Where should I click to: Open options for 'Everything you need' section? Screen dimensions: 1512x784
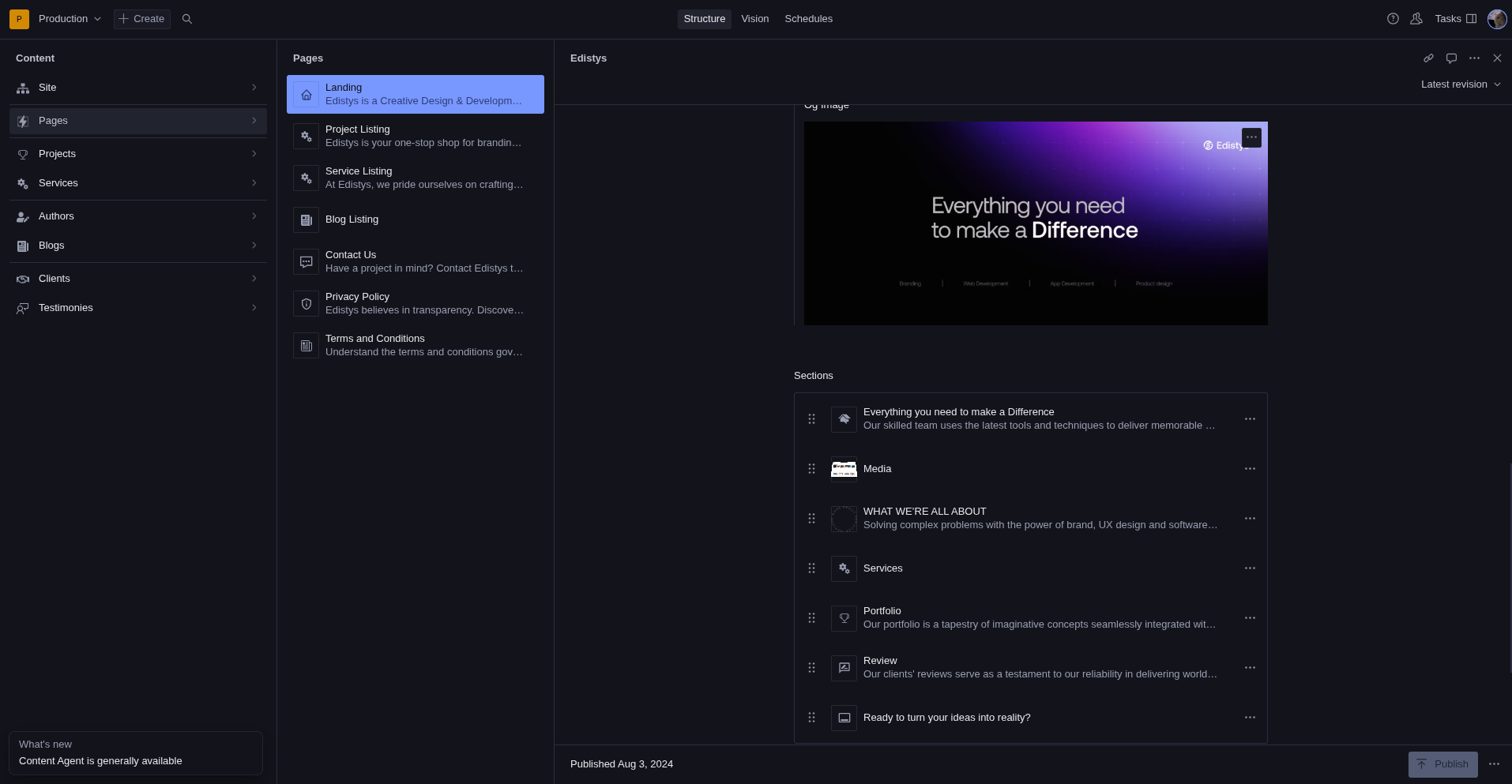(1250, 419)
